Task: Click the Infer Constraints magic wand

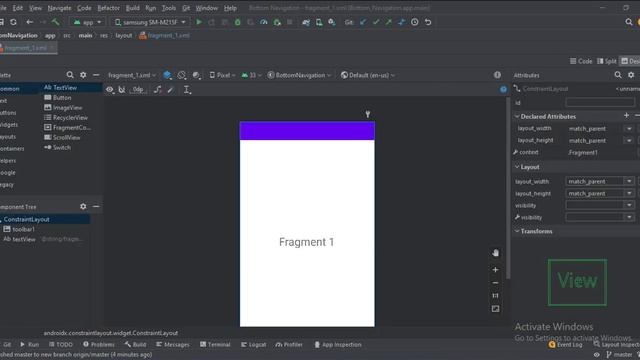Action: 171,89
